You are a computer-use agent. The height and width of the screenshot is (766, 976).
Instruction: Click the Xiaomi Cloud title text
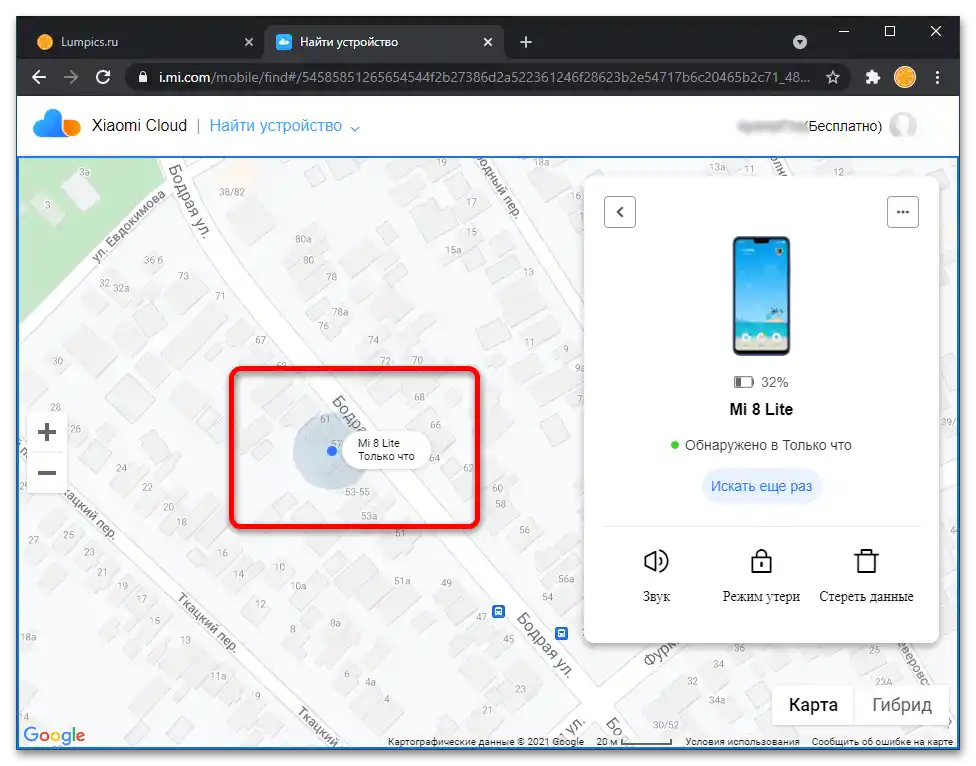pyautogui.click(x=139, y=125)
